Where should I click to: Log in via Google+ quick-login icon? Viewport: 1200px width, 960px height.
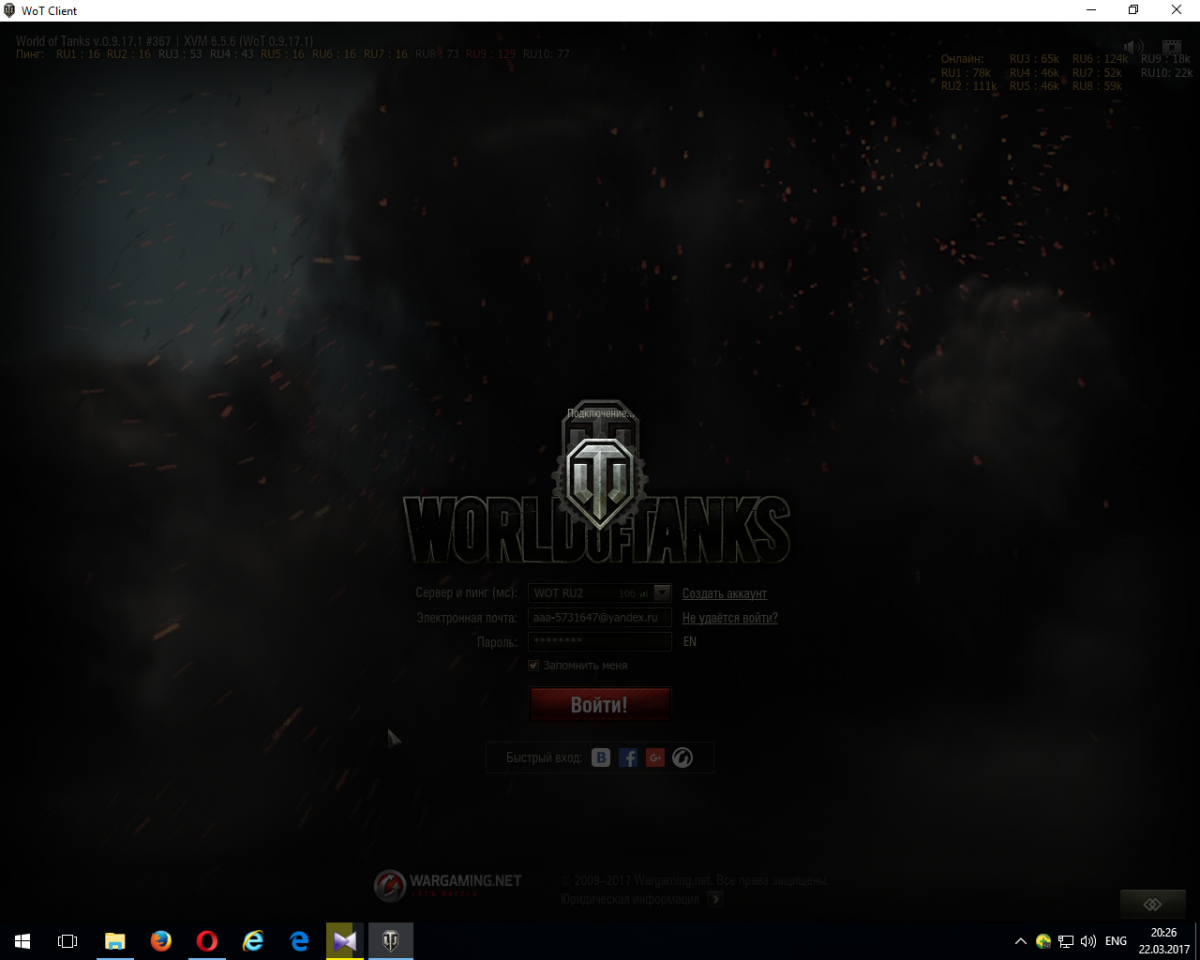pyautogui.click(x=655, y=758)
